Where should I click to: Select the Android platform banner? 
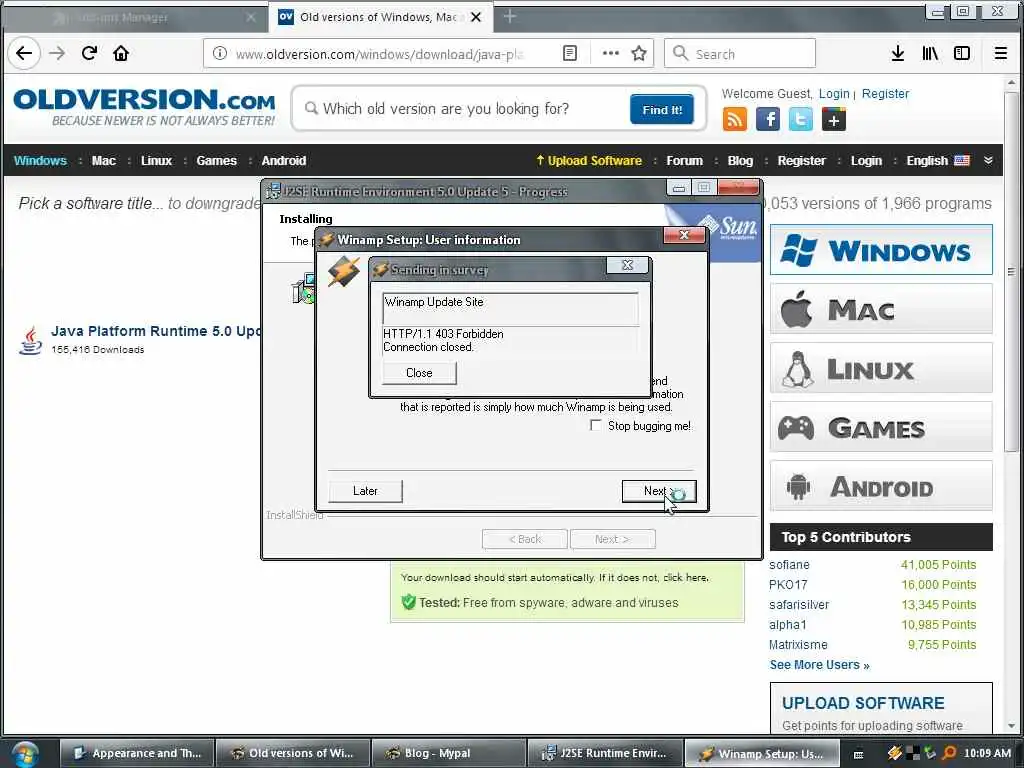881,487
